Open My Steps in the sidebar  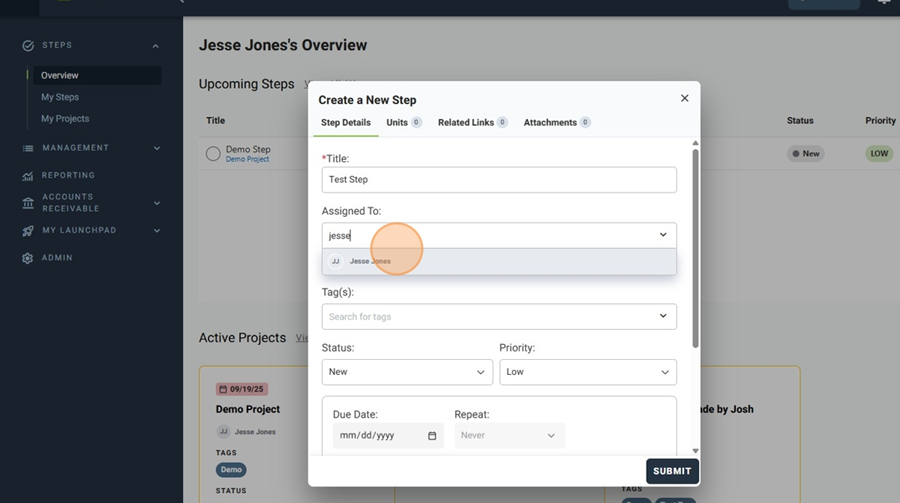point(60,97)
